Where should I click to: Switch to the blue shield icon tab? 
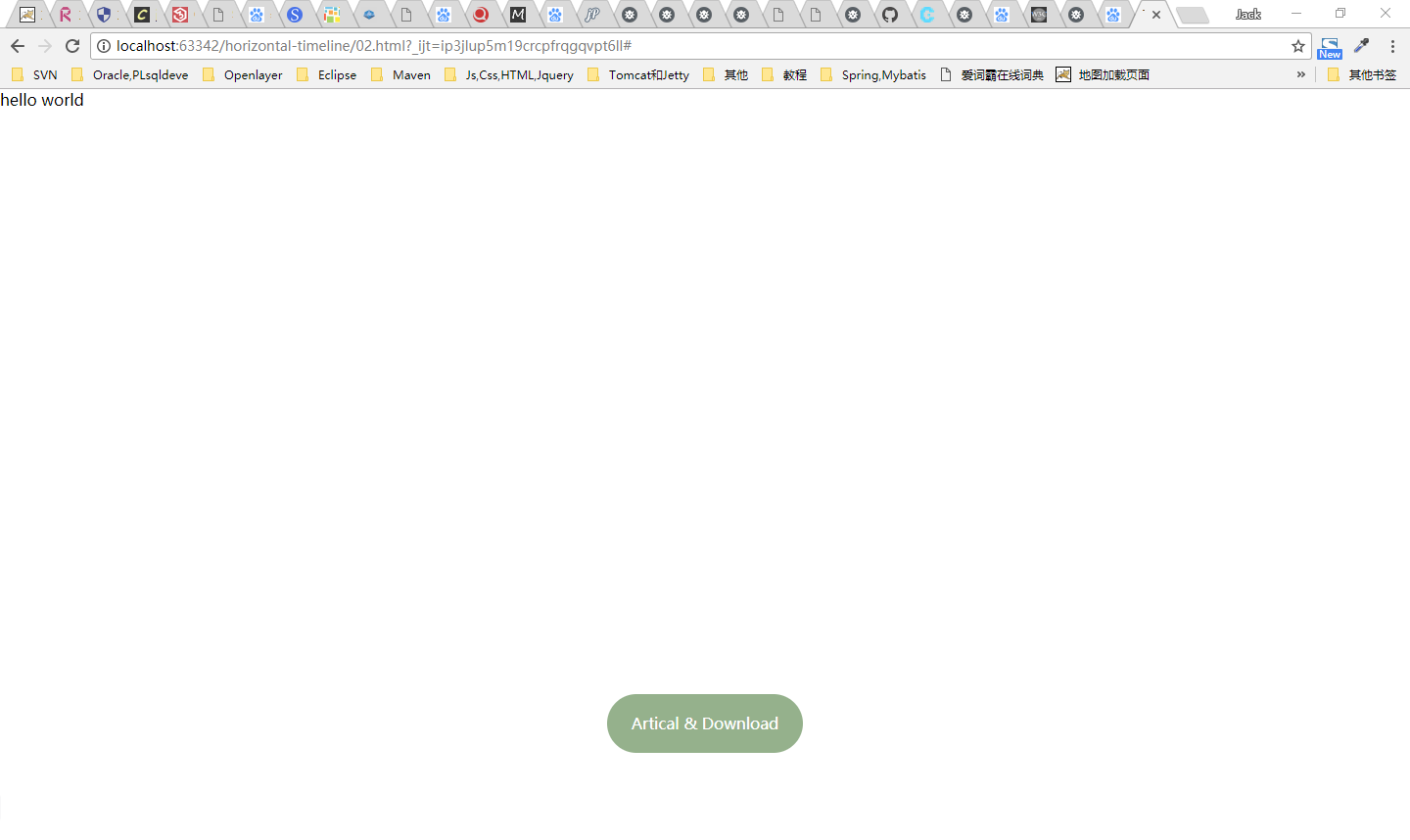click(103, 15)
